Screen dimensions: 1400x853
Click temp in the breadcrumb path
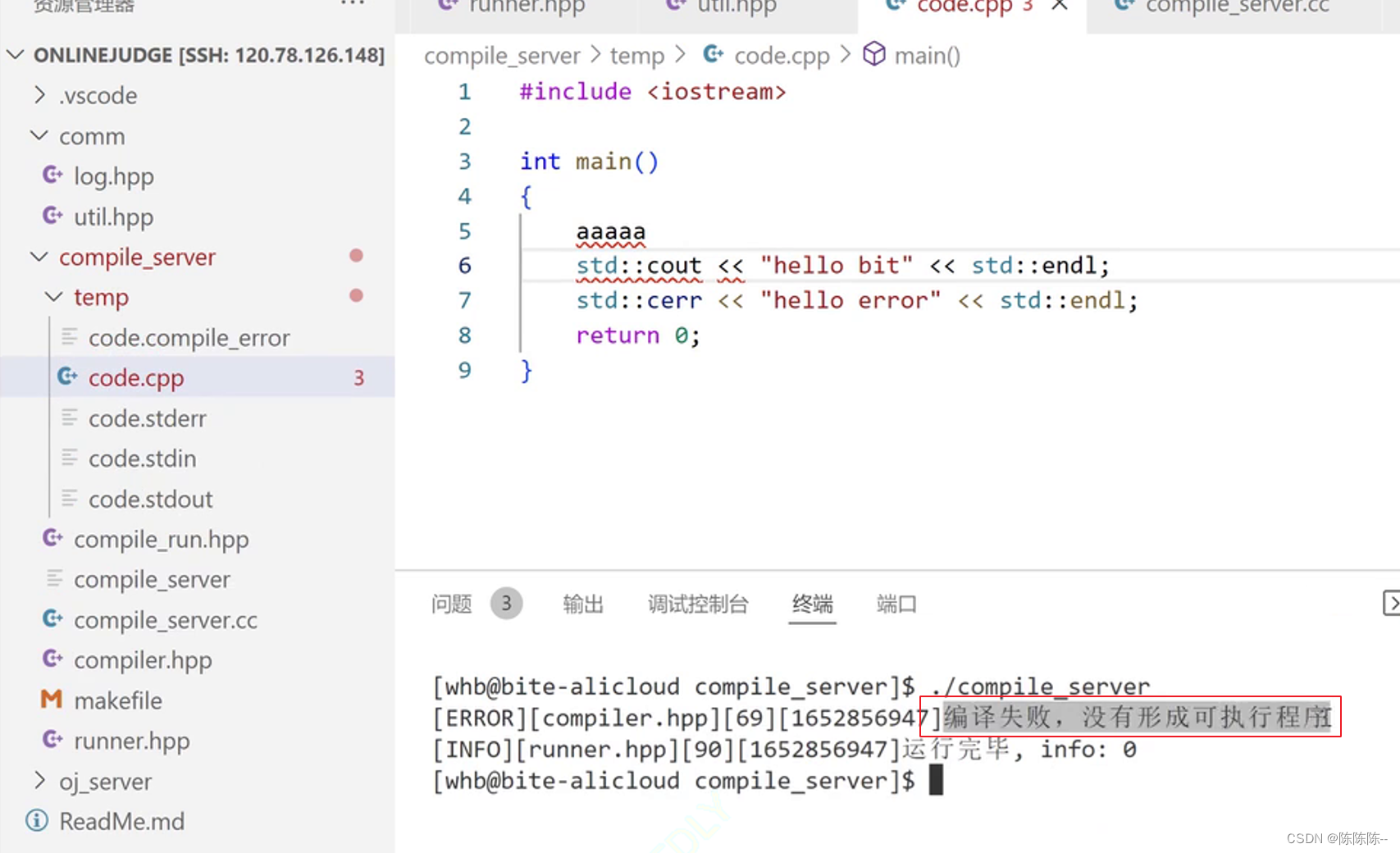637,56
